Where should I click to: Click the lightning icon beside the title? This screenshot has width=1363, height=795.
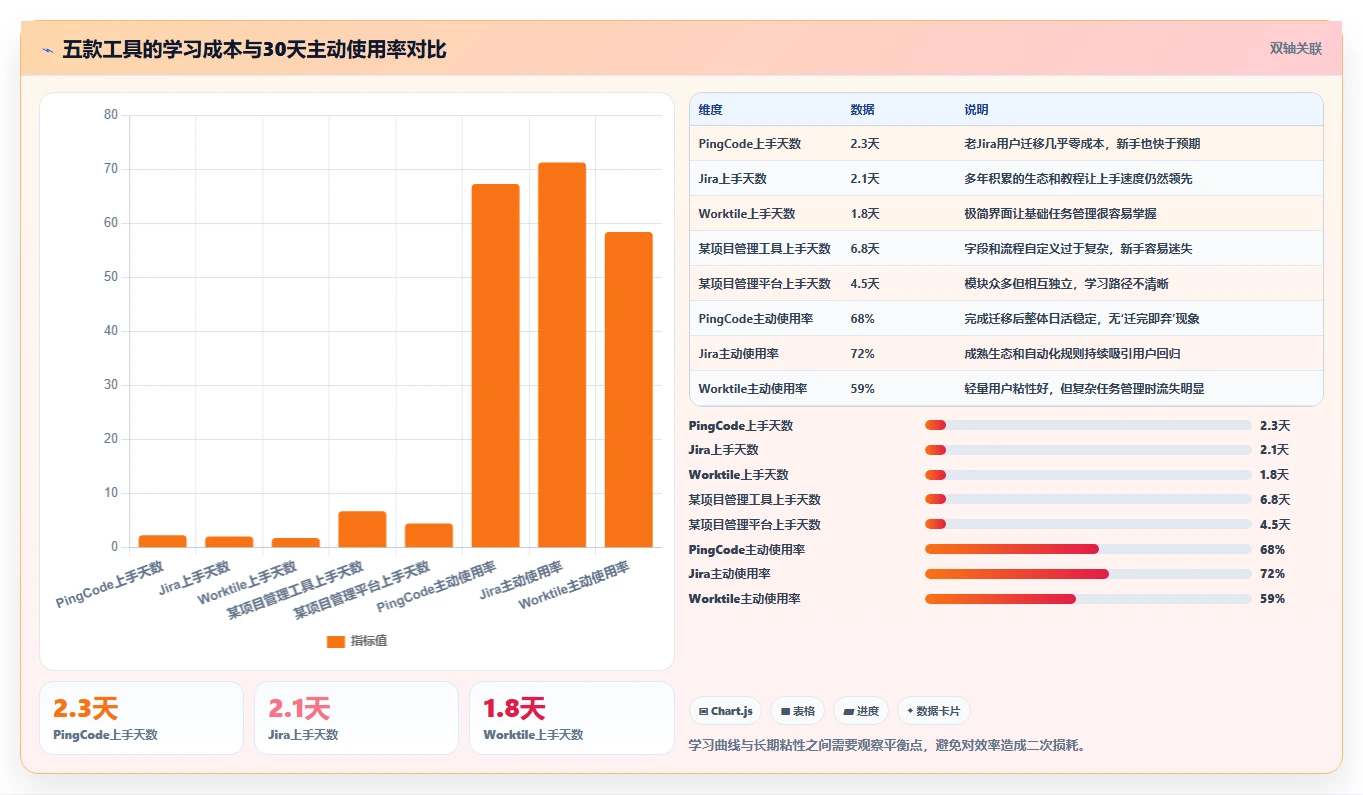pos(48,50)
